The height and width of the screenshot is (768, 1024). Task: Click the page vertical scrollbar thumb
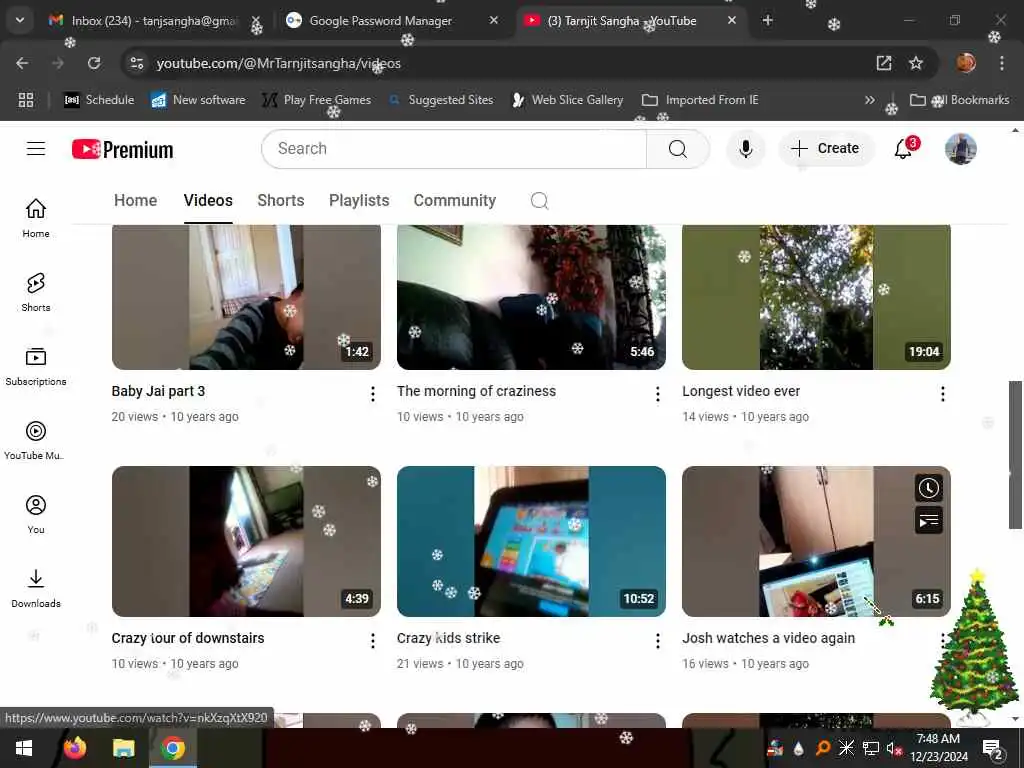click(1015, 455)
